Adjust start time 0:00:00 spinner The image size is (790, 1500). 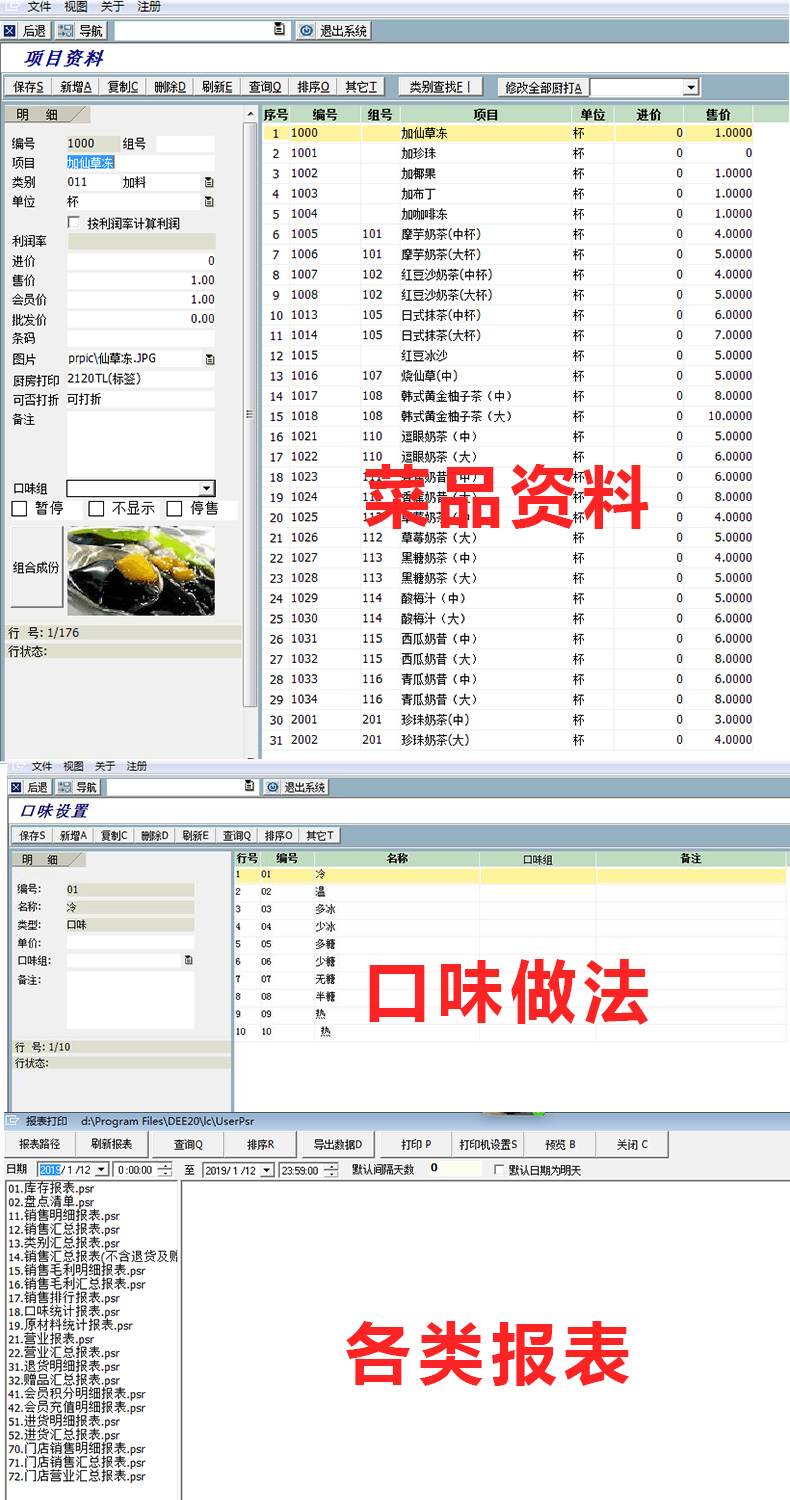(164, 1170)
